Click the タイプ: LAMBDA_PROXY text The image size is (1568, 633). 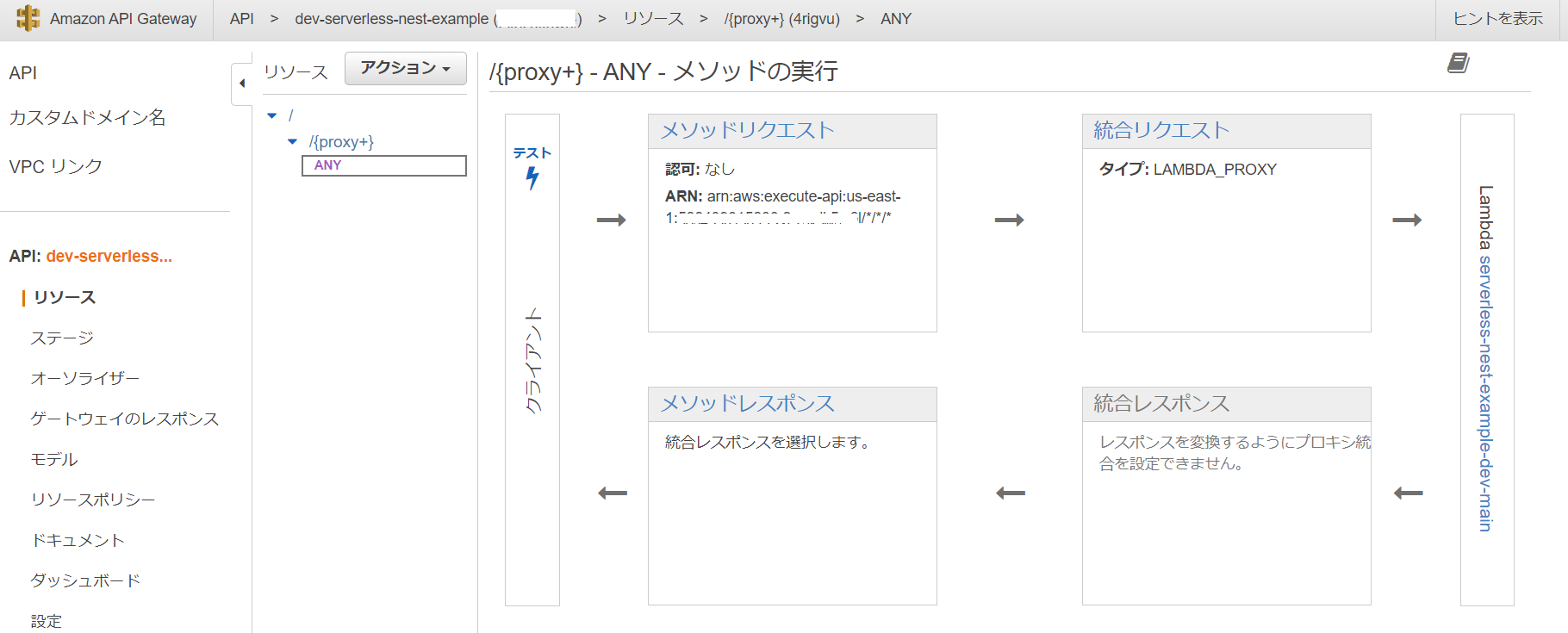click(x=1188, y=170)
